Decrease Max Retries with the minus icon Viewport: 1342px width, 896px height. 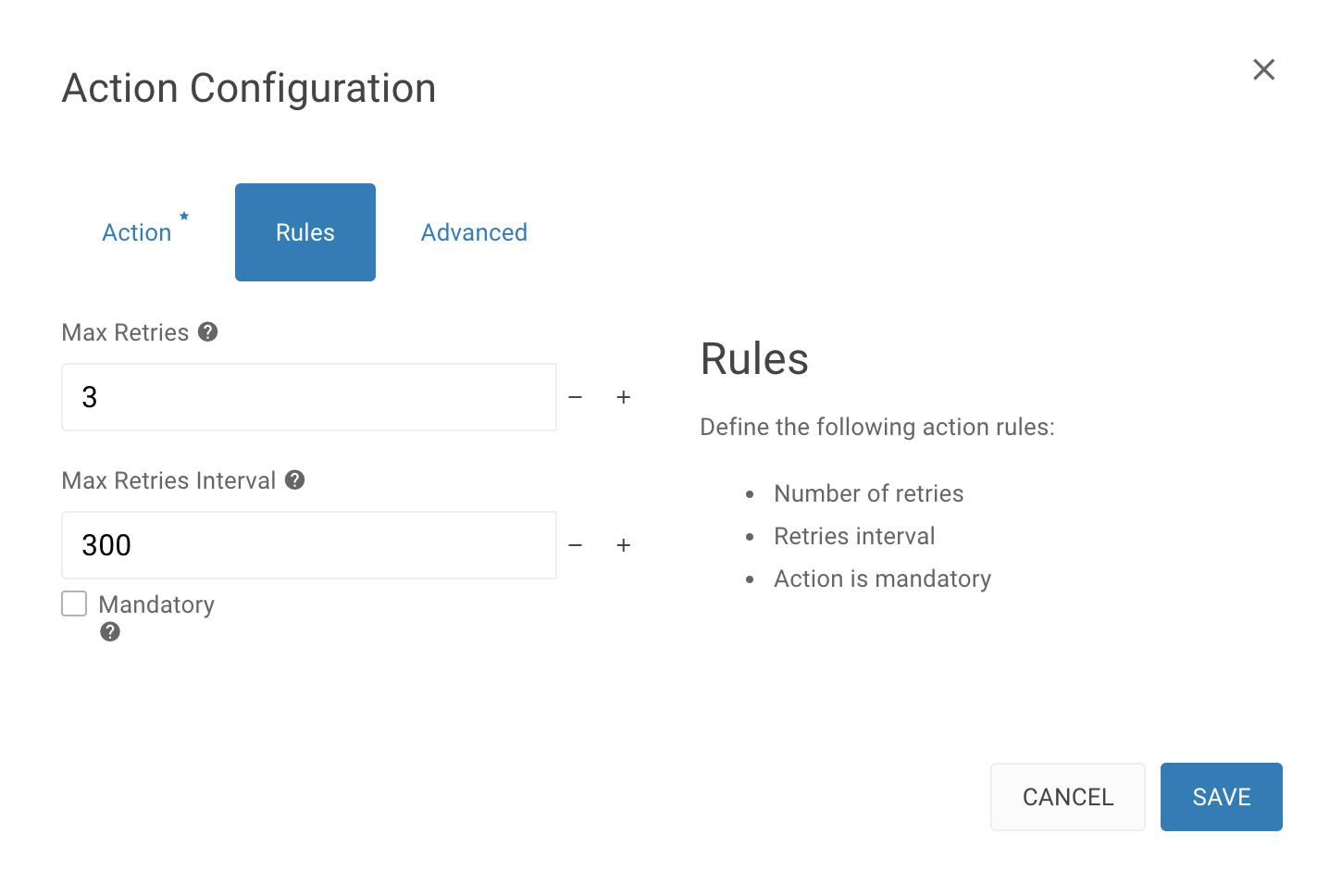tap(576, 397)
